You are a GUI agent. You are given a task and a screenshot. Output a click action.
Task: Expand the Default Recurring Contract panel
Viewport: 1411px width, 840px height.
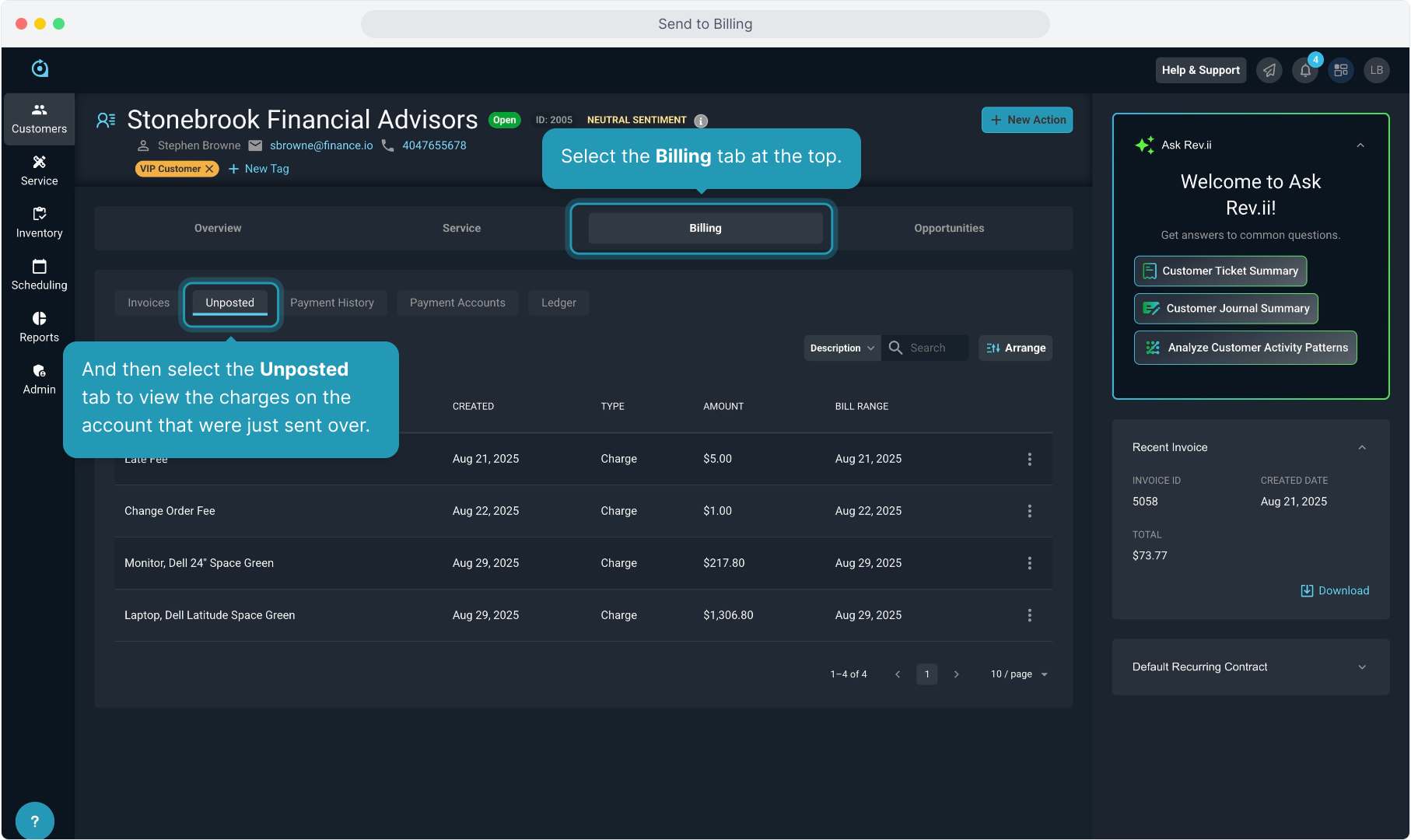coord(1362,667)
